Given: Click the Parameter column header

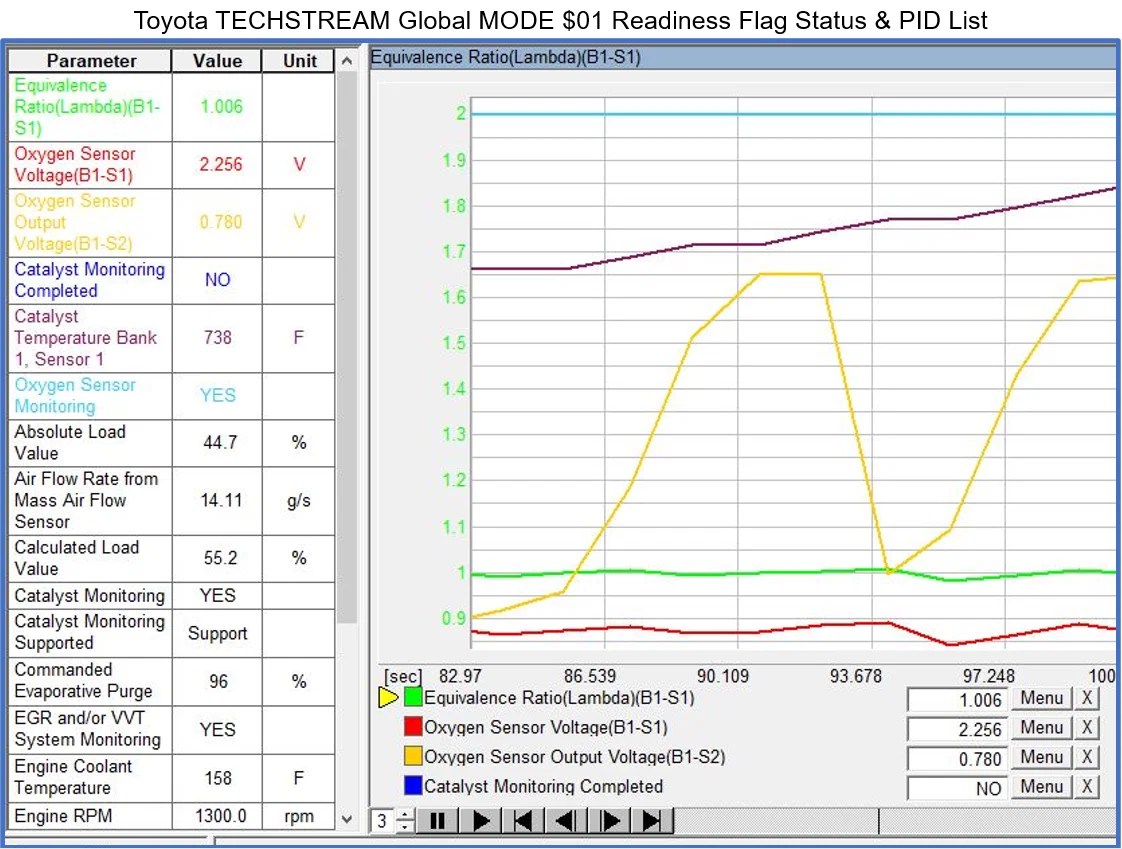Looking at the screenshot, I should tap(90, 61).
